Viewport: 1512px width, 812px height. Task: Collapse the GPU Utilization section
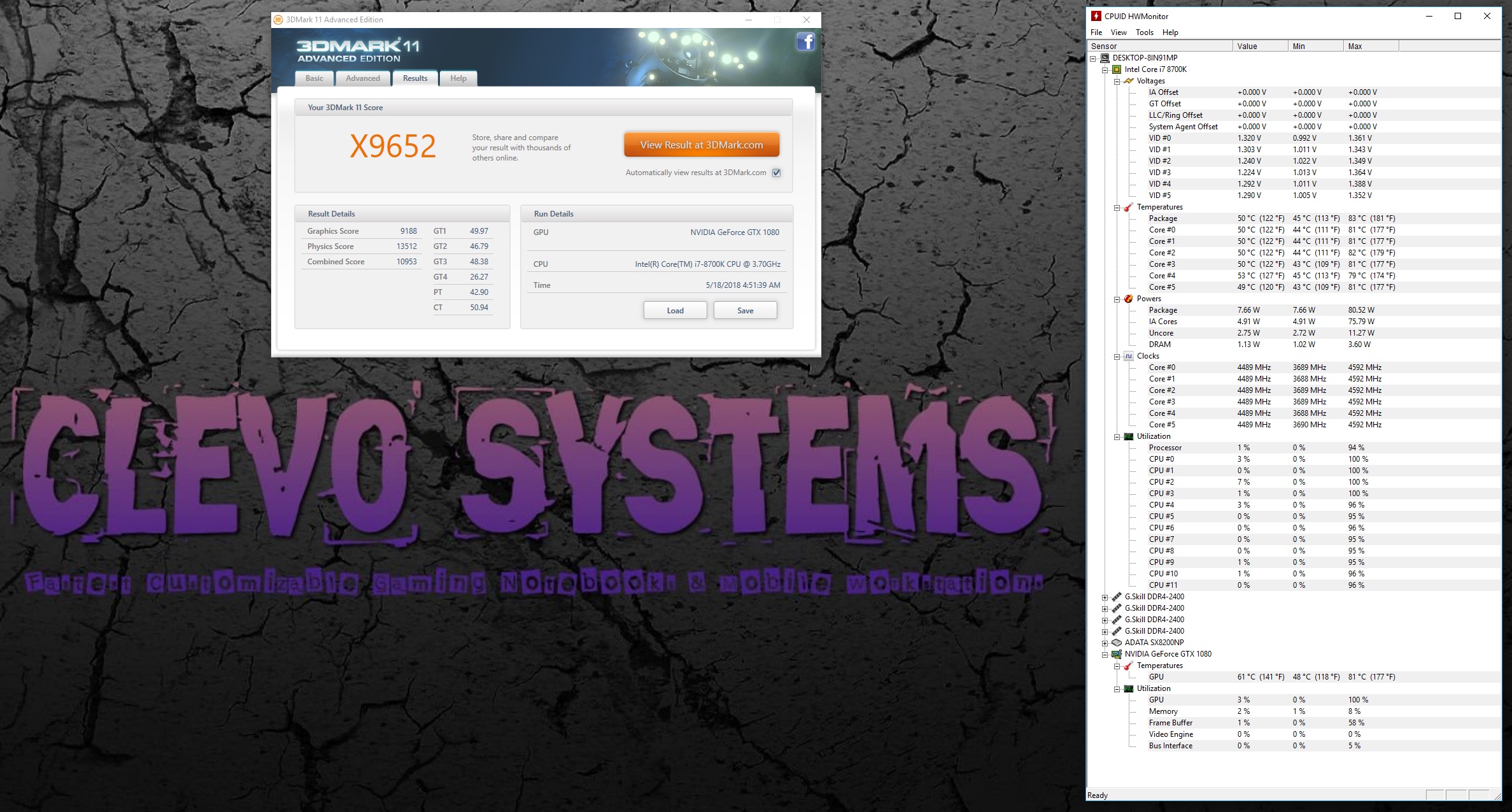1117,689
